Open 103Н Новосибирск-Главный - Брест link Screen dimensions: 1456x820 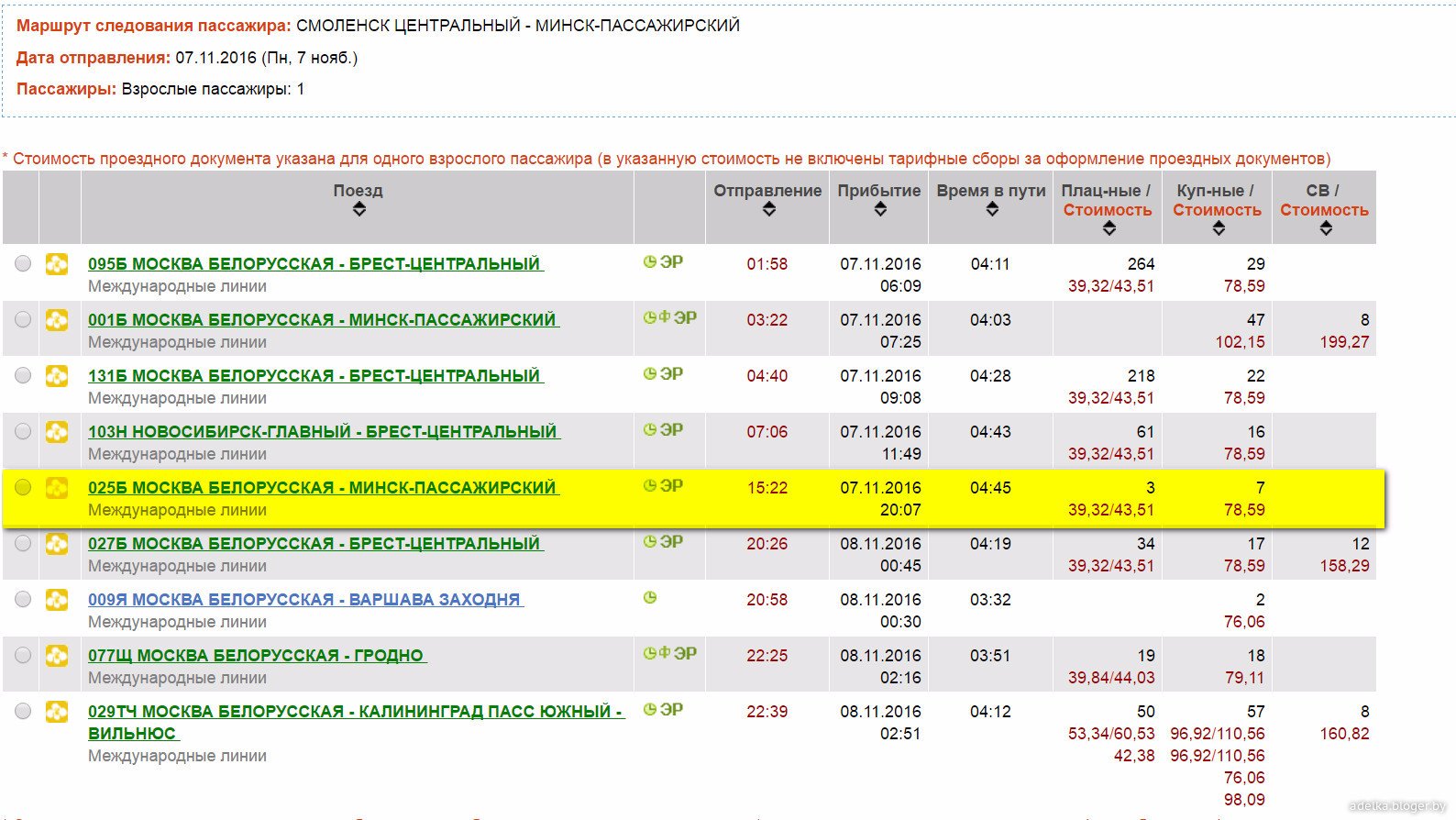tap(324, 432)
